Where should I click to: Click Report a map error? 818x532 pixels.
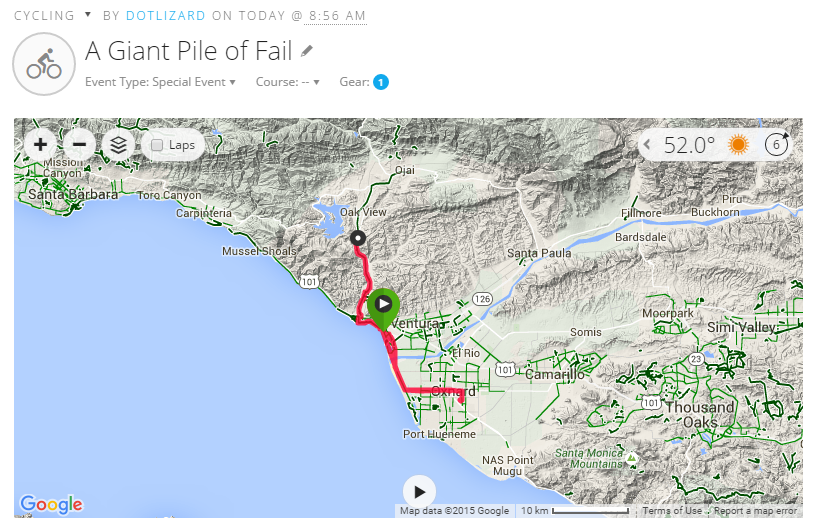[x=755, y=511]
